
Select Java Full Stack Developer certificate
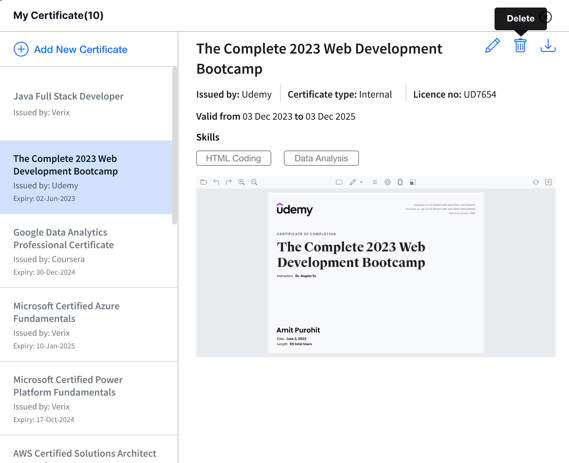(x=86, y=104)
